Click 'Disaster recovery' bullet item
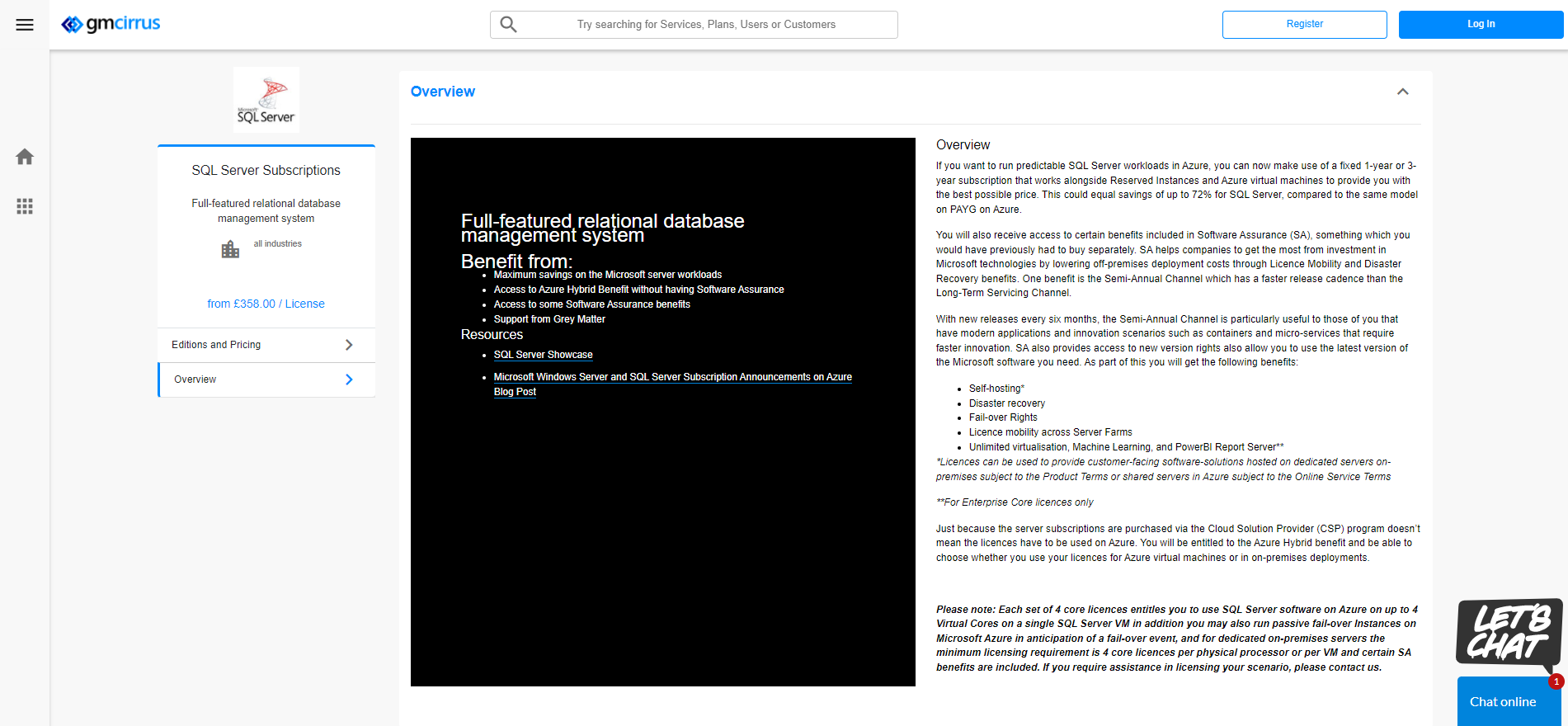1568x726 pixels. tap(1007, 403)
